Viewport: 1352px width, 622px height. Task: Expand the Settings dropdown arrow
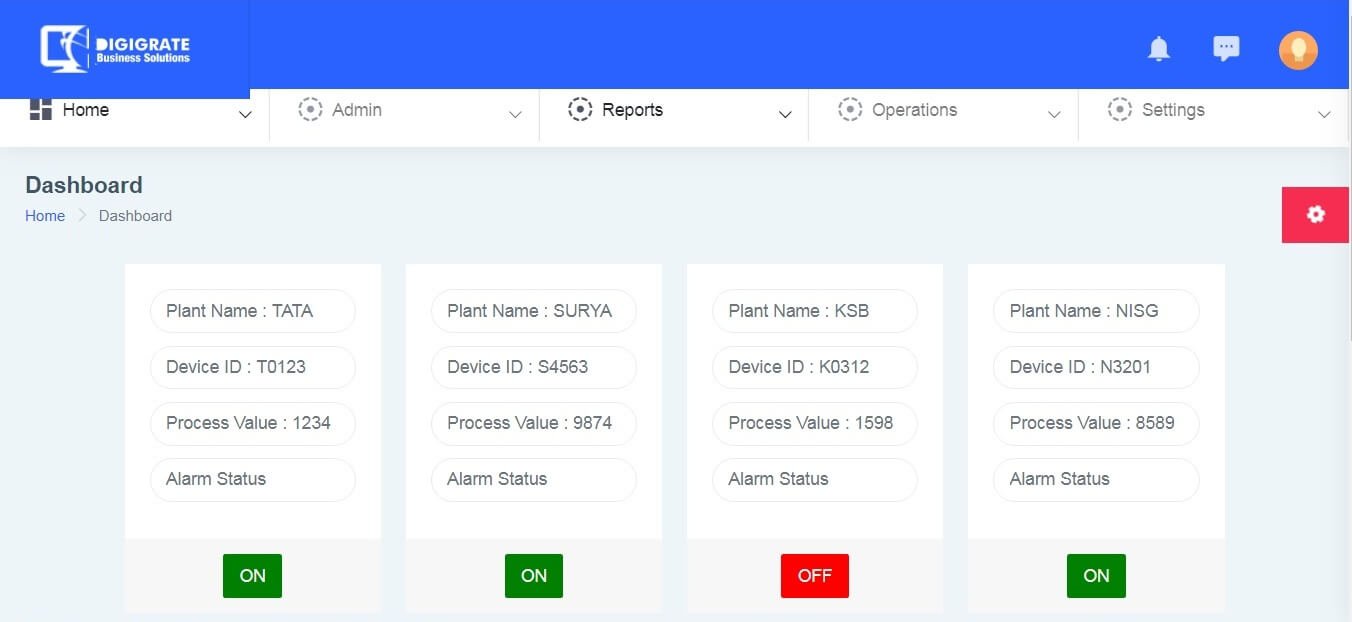[x=1324, y=115]
